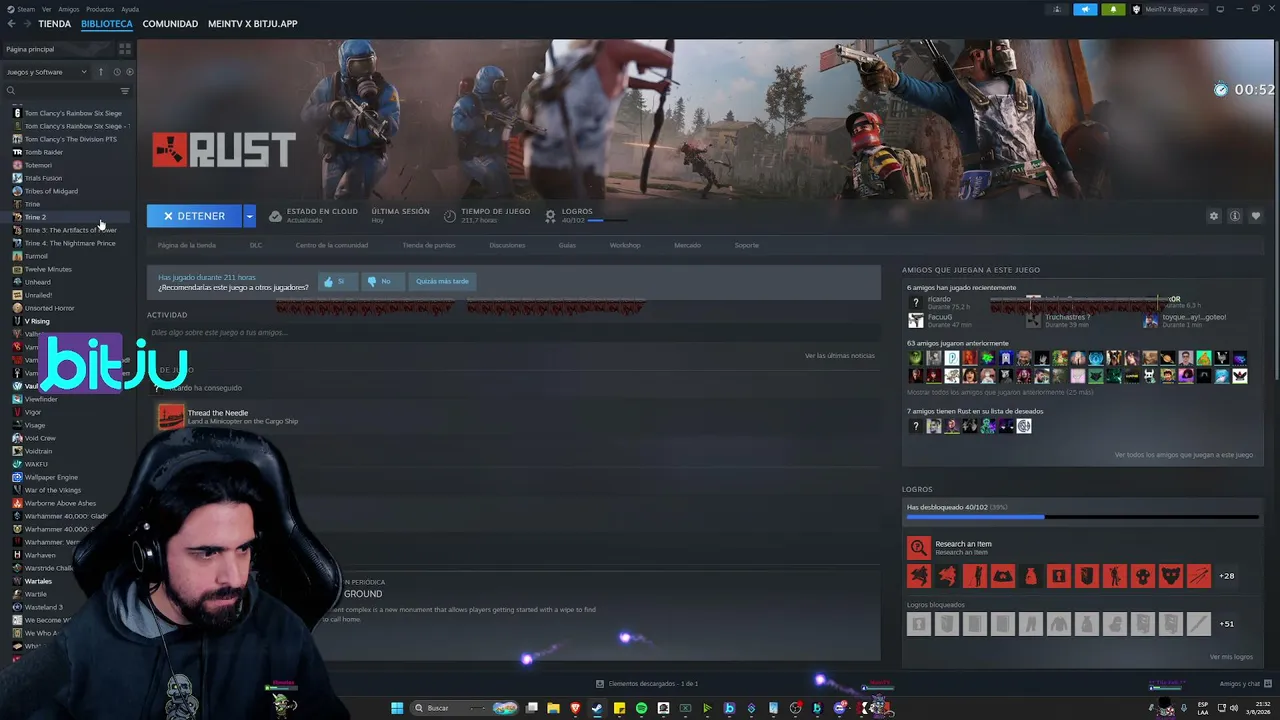
Task: Select Wallpaper Engine in library list
Action: 51,477
